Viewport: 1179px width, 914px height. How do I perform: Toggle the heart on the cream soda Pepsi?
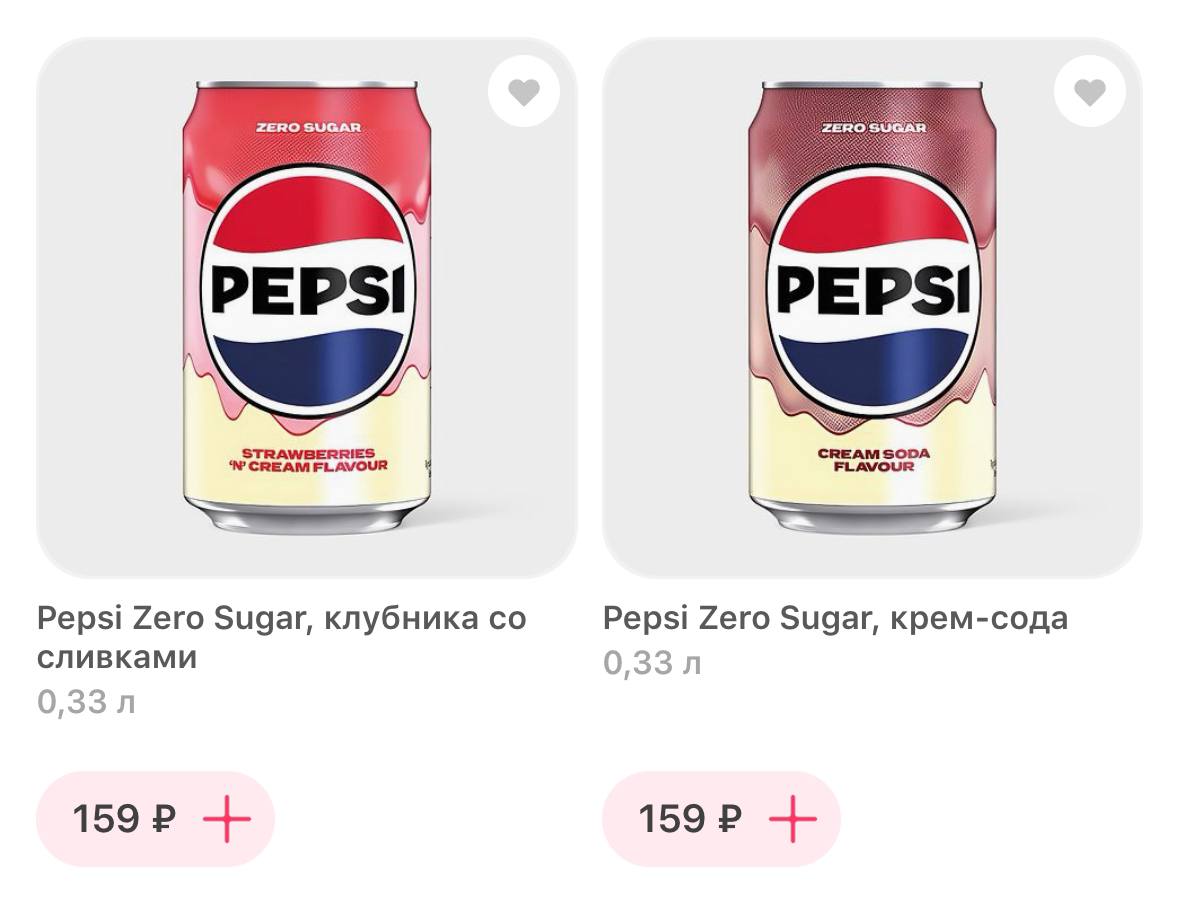(1089, 92)
